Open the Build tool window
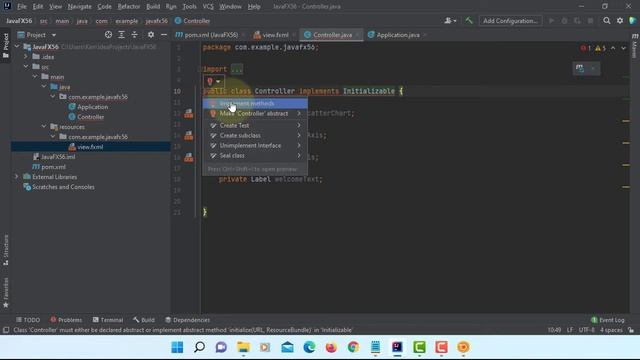This screenshot has width=640, height=360. (144, 320)
